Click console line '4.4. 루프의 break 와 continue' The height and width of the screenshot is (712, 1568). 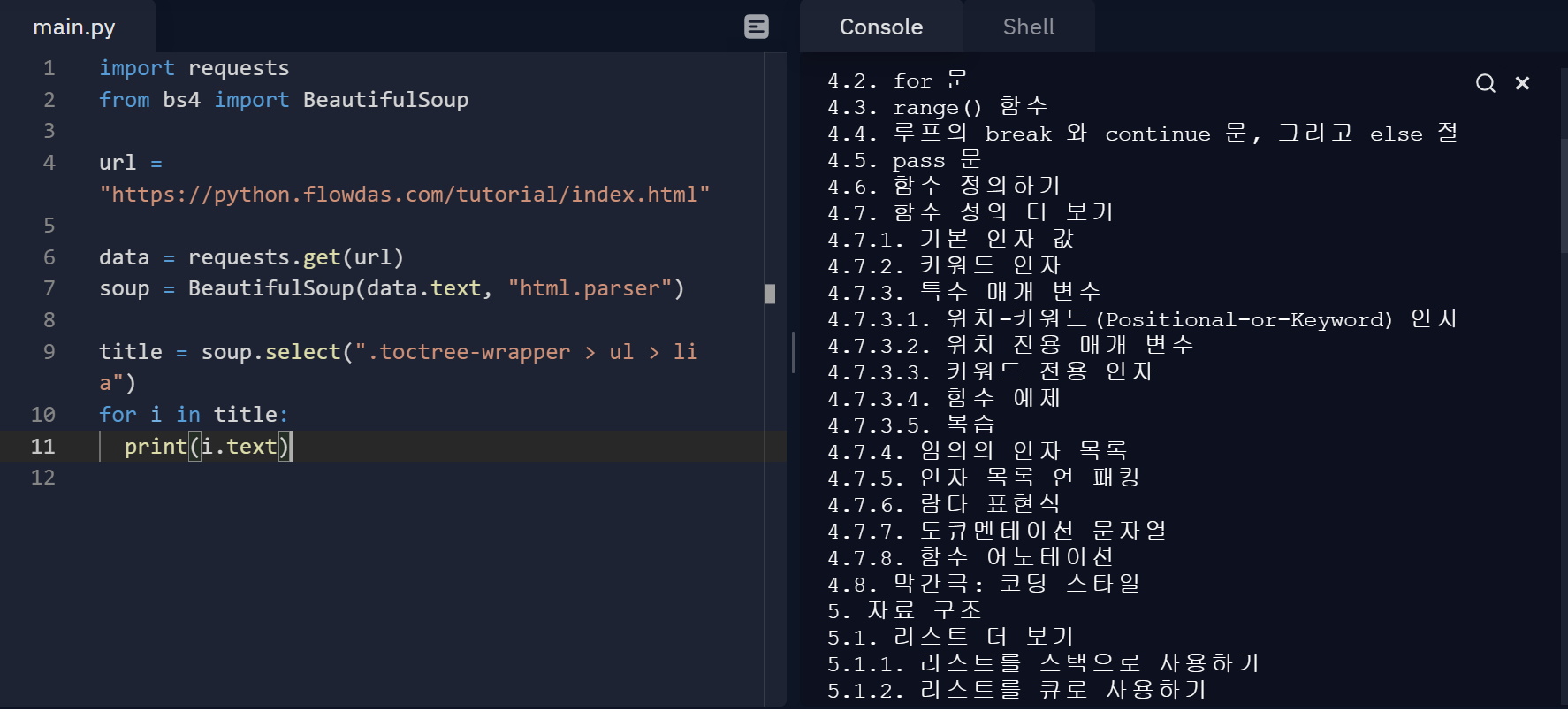click(x=1143, y=134)
